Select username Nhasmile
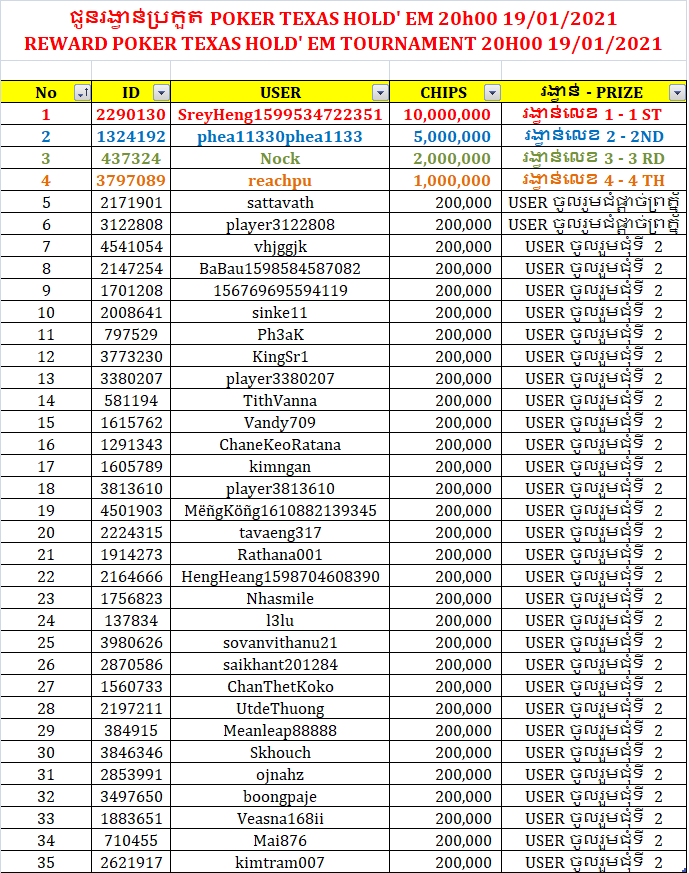 click(x=280, y=599)
